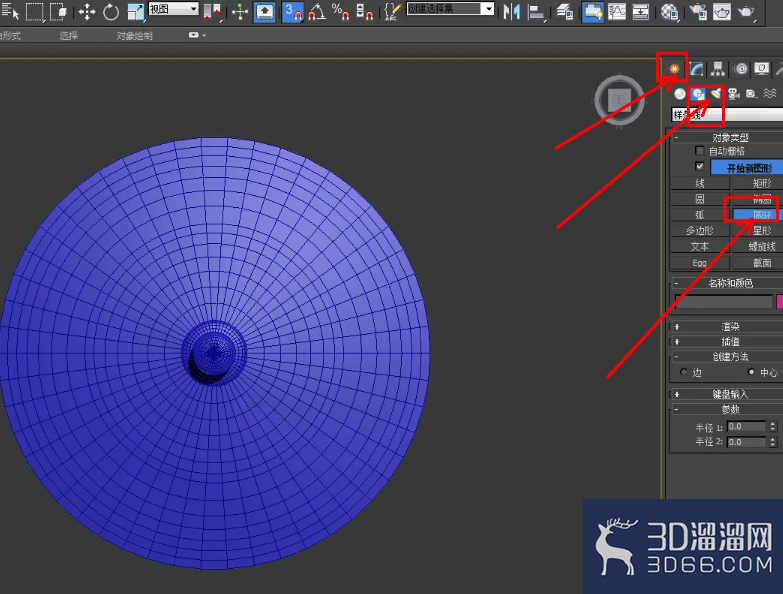Image resolution: width=783 pixels, height=594 pixels.
Task: Open the magenta object color swatch
Action: point(780,301)
